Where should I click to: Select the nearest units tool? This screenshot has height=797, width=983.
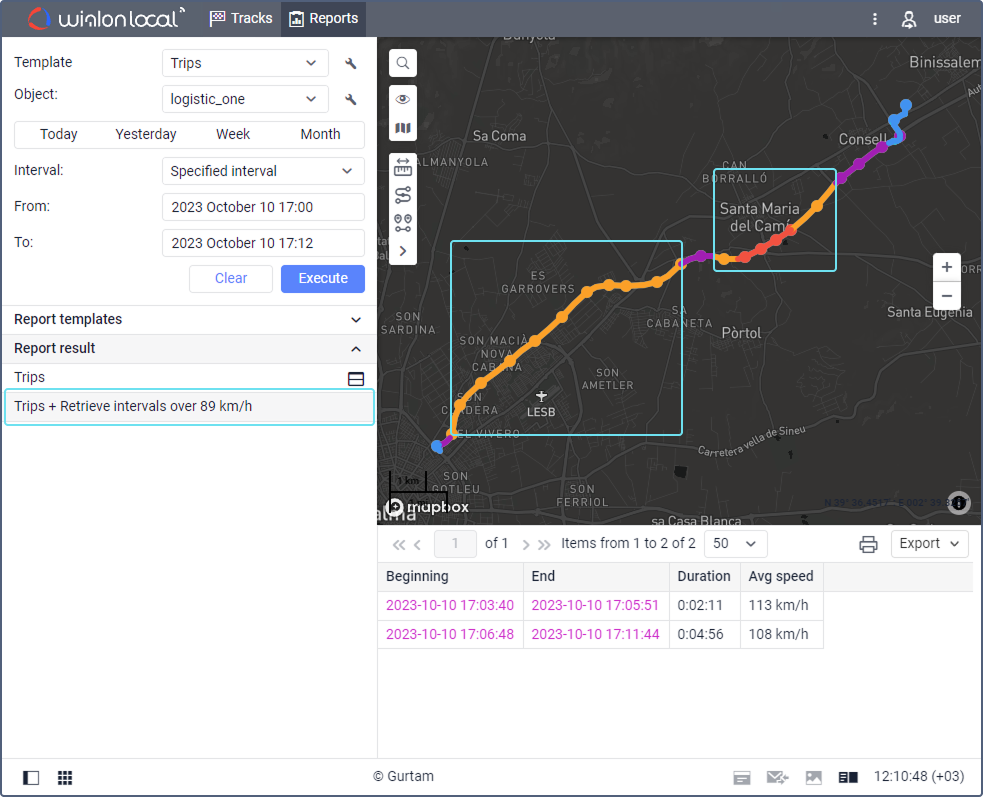point(403,223)
